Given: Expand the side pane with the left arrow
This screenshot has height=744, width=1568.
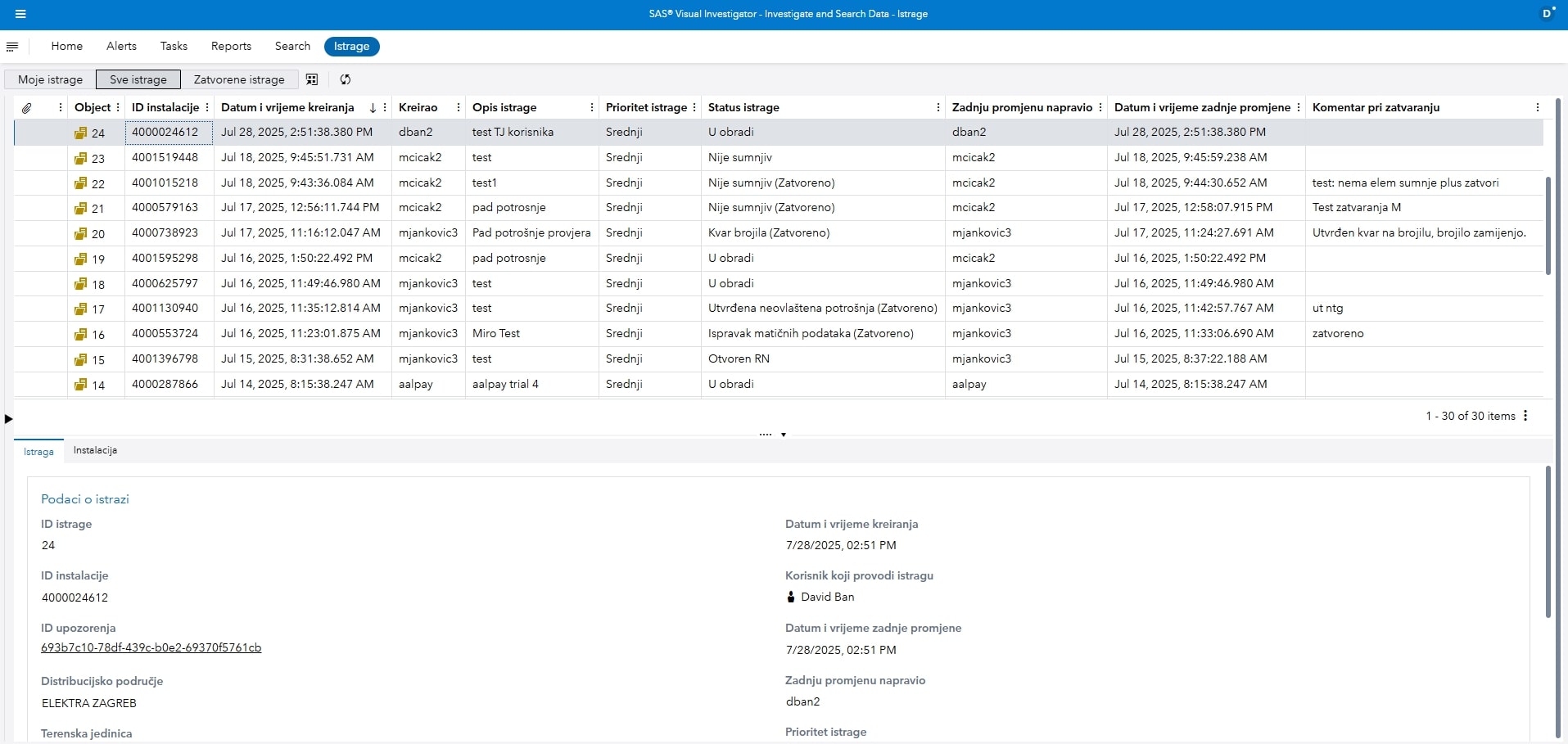Looking at the screenshot, I should coord(9,419).
